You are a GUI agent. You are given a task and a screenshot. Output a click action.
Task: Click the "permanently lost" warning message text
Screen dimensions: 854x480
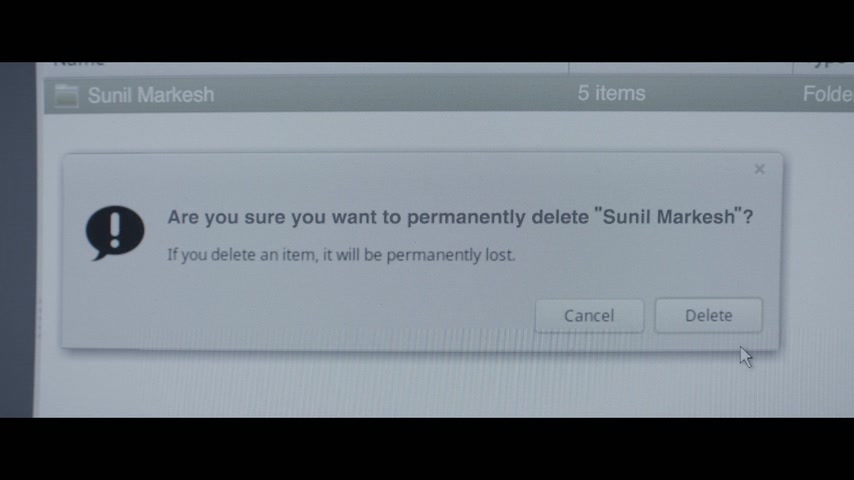pos(341,255)
